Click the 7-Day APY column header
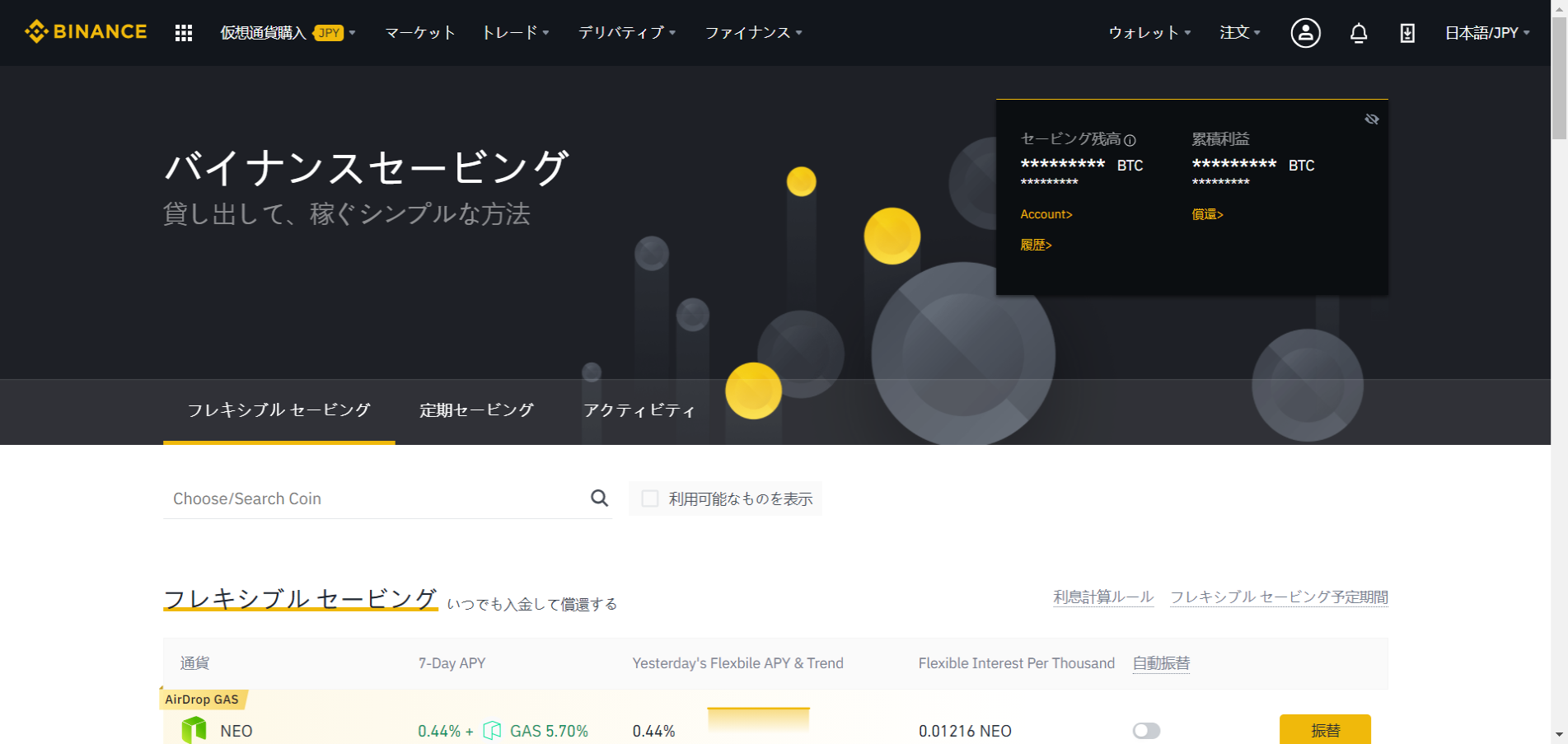Image resolution: width=1568 pixels, height=744 pixels. point(452,663)
